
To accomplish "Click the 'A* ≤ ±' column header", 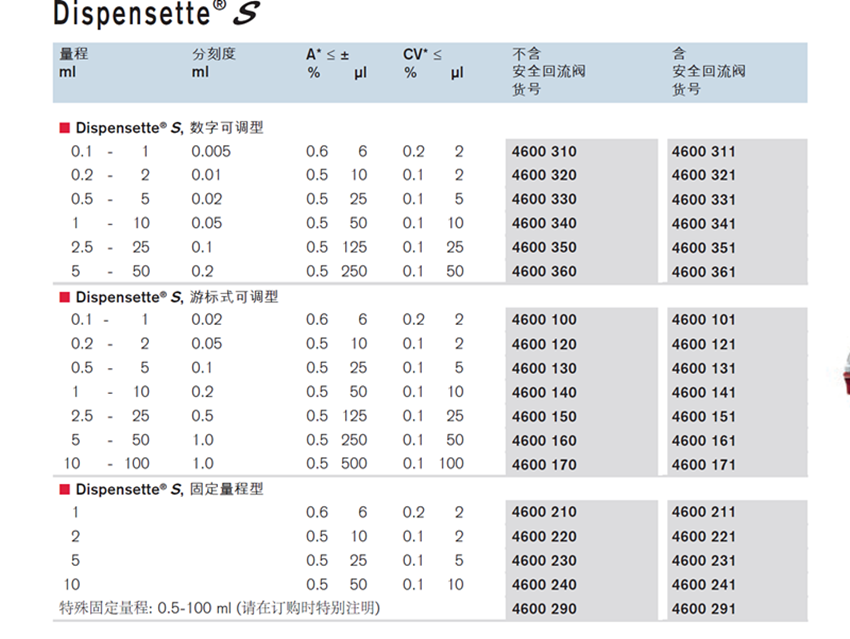I will pos(327,55).
